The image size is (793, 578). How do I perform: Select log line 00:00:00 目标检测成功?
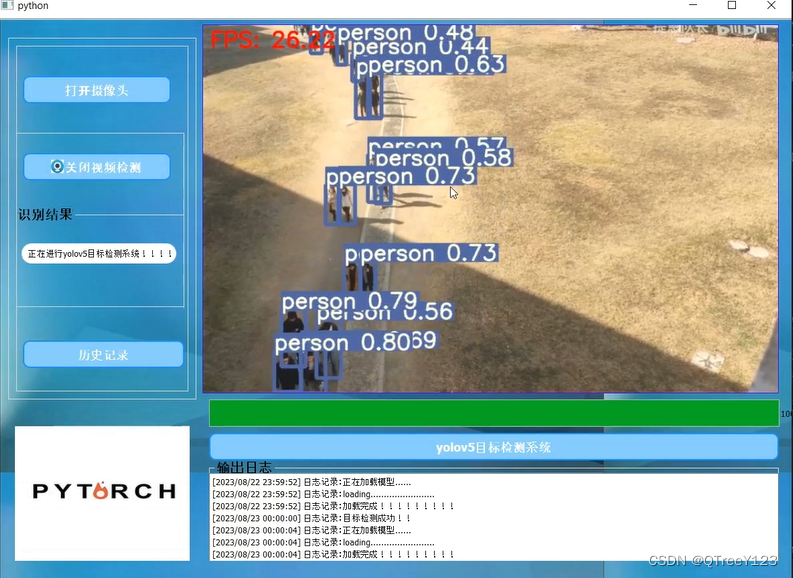pyautogui.click(x=312, y=518)
